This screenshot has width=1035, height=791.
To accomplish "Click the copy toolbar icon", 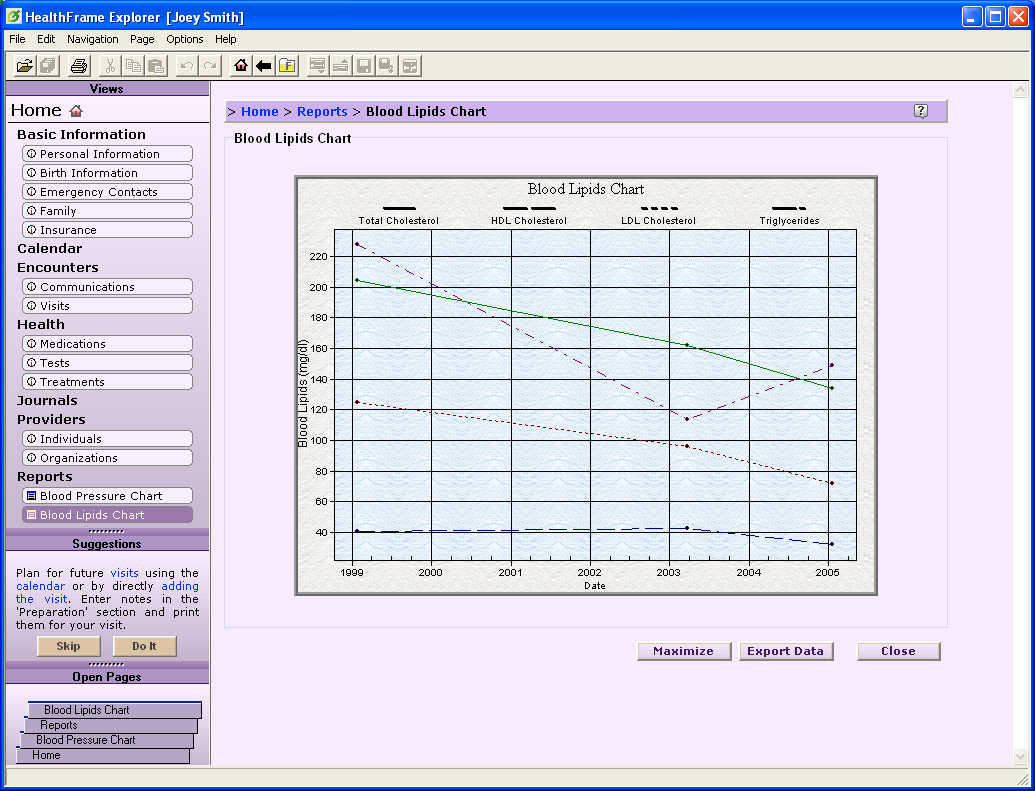I will point(133,66).
